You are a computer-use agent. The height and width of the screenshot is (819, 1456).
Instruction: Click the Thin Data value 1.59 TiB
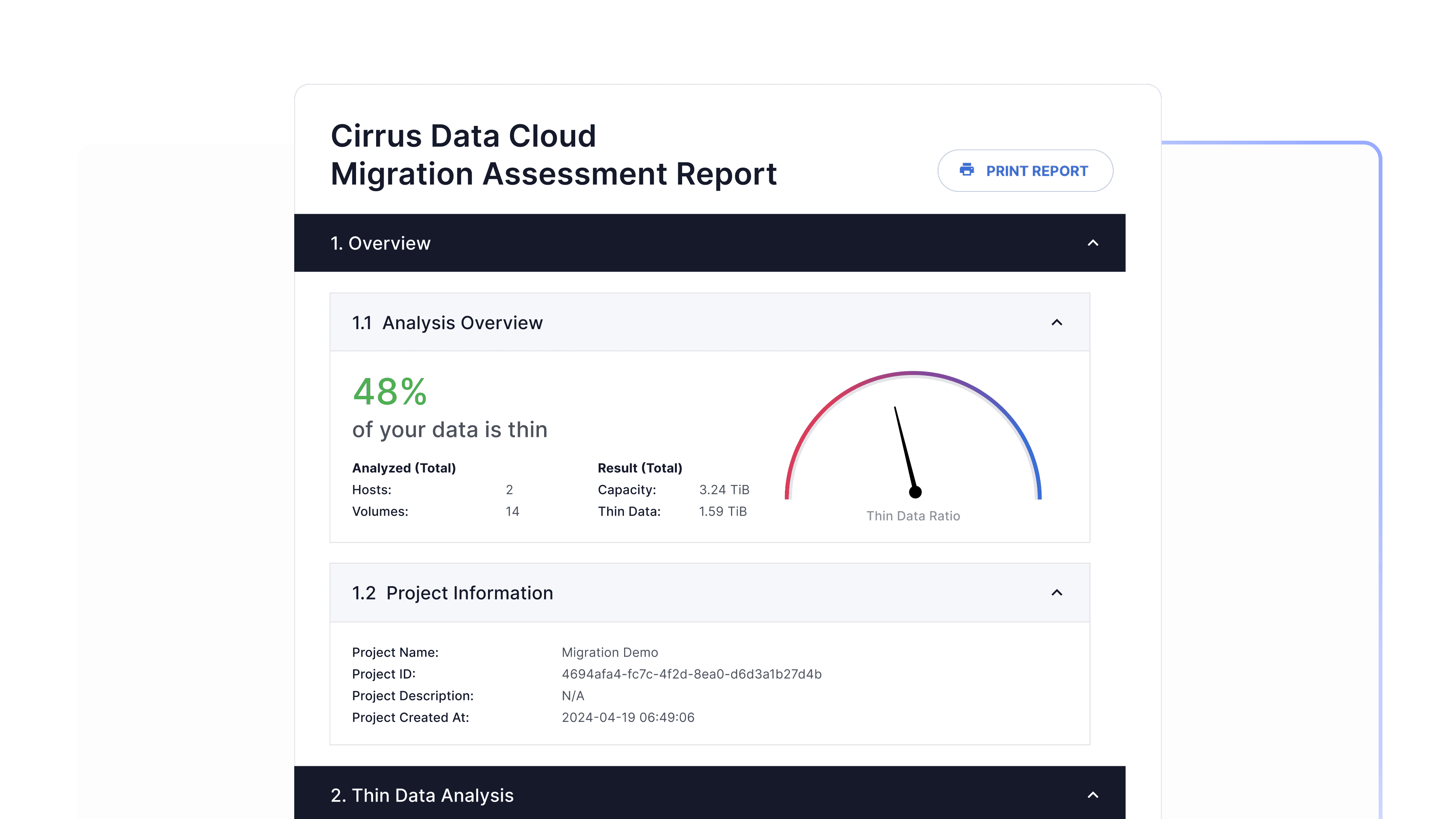pyautogui.click(x=723, y=511)
